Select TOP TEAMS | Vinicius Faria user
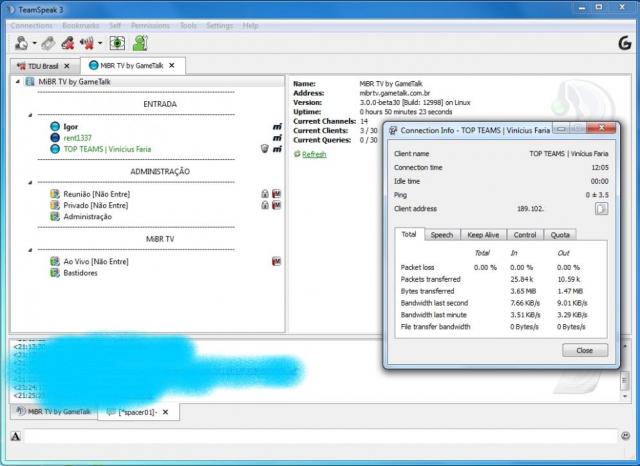The image size is (640, 466). coord(107,149)
